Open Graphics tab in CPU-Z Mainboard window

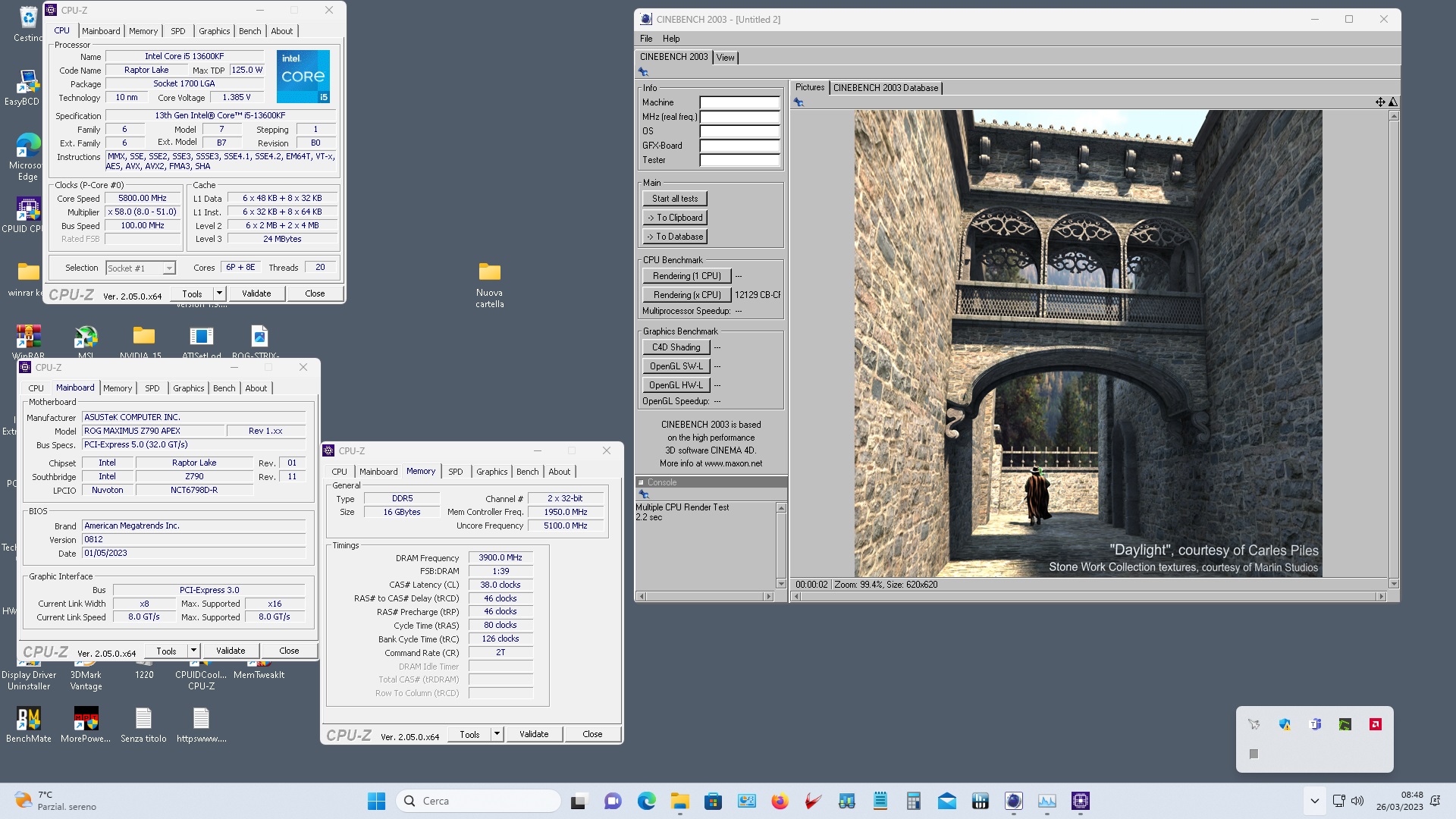189,388
